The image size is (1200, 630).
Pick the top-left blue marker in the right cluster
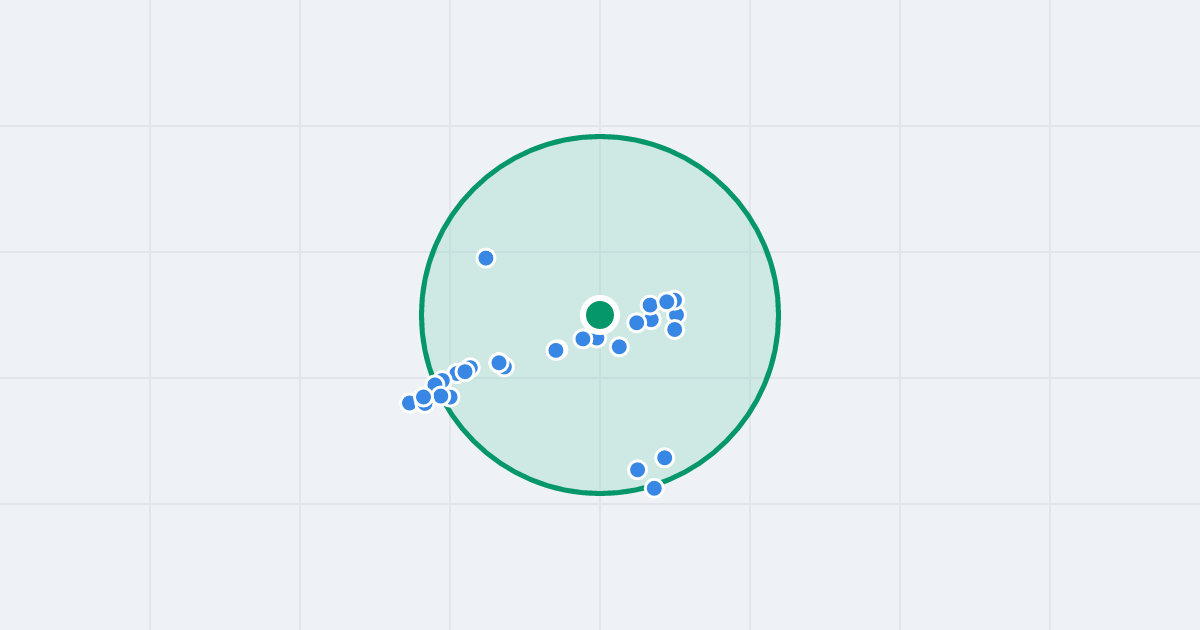650,305
